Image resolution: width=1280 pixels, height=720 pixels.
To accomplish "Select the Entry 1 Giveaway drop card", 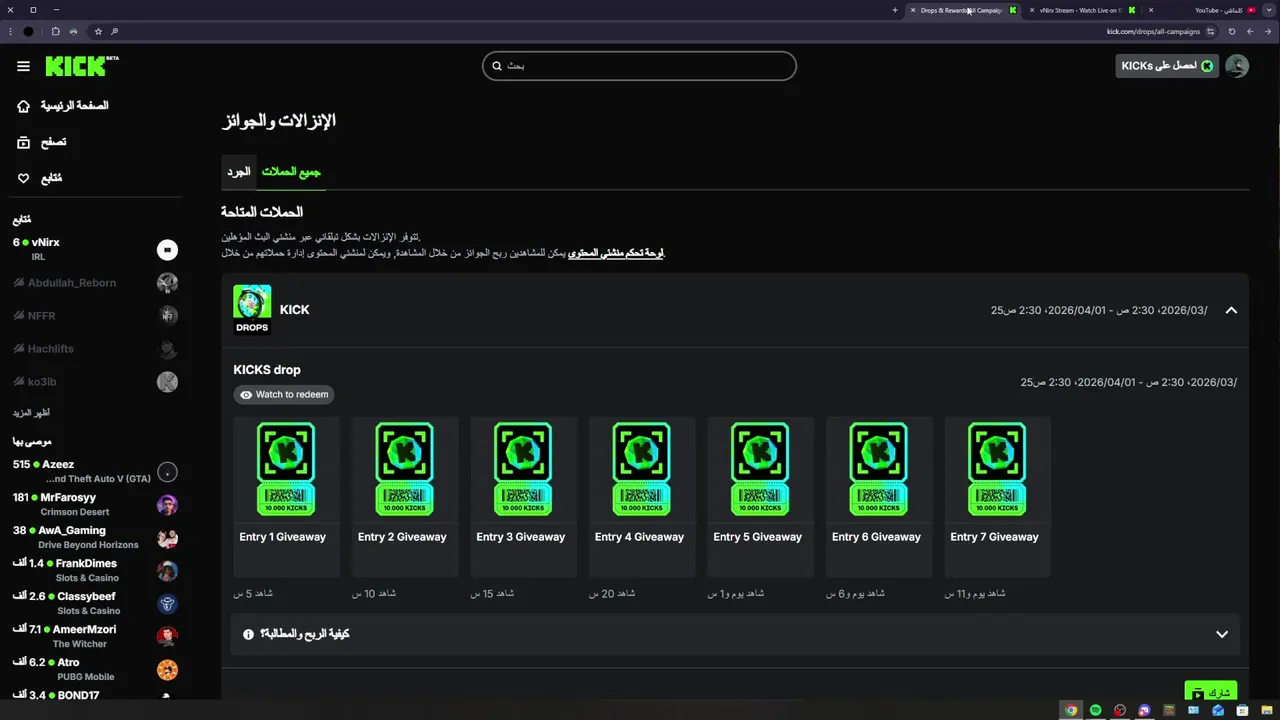I will click(286, 497).
